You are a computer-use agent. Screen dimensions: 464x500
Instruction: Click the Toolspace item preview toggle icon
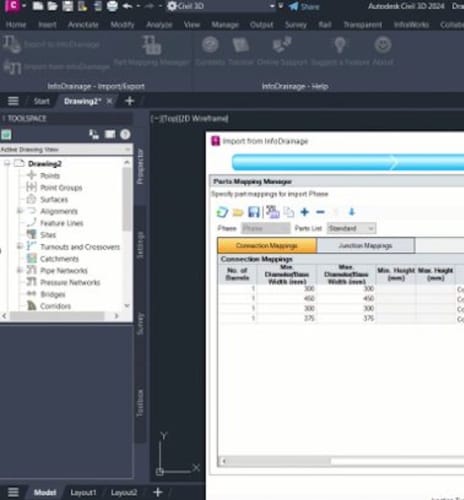coord(94,134)
